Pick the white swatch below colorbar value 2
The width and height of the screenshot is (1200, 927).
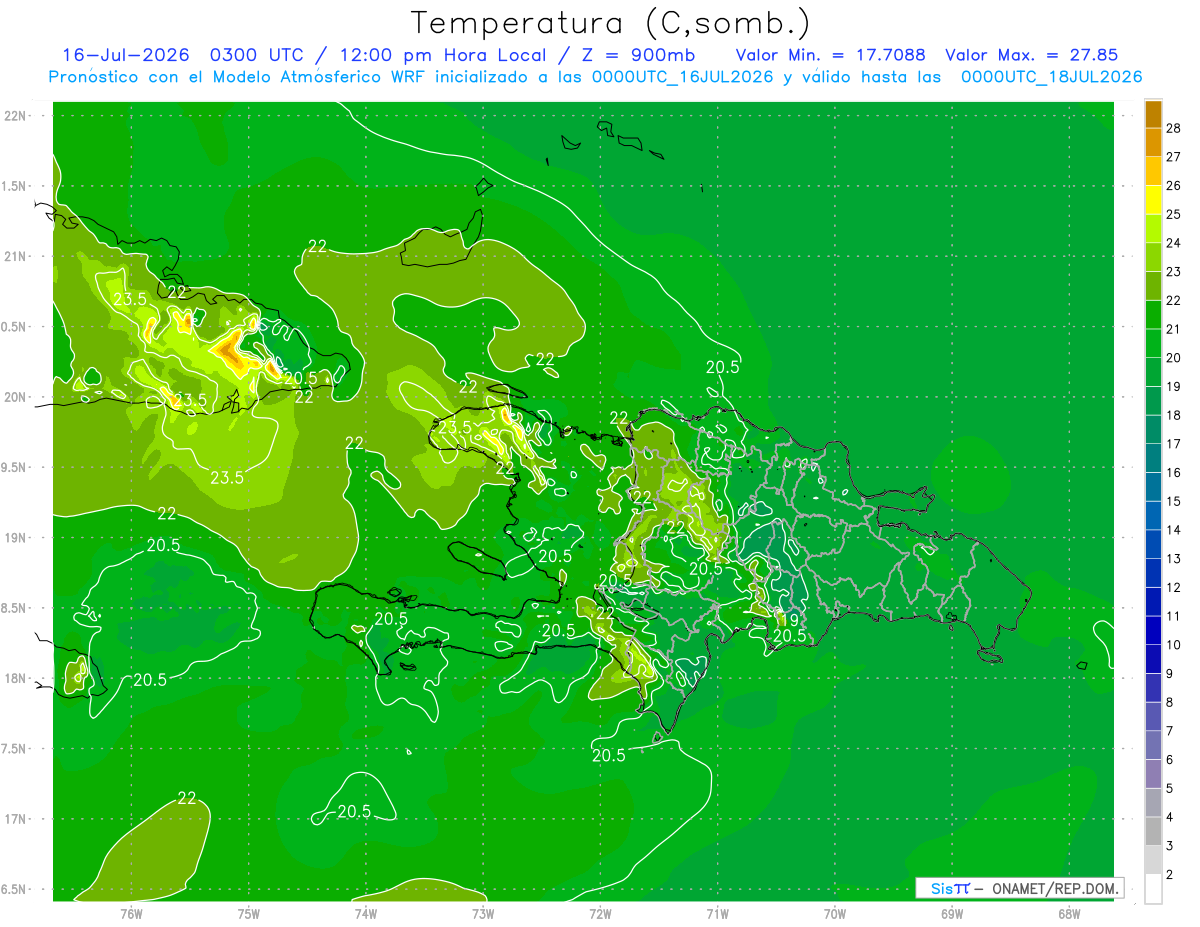click(x=1153, y=889)
